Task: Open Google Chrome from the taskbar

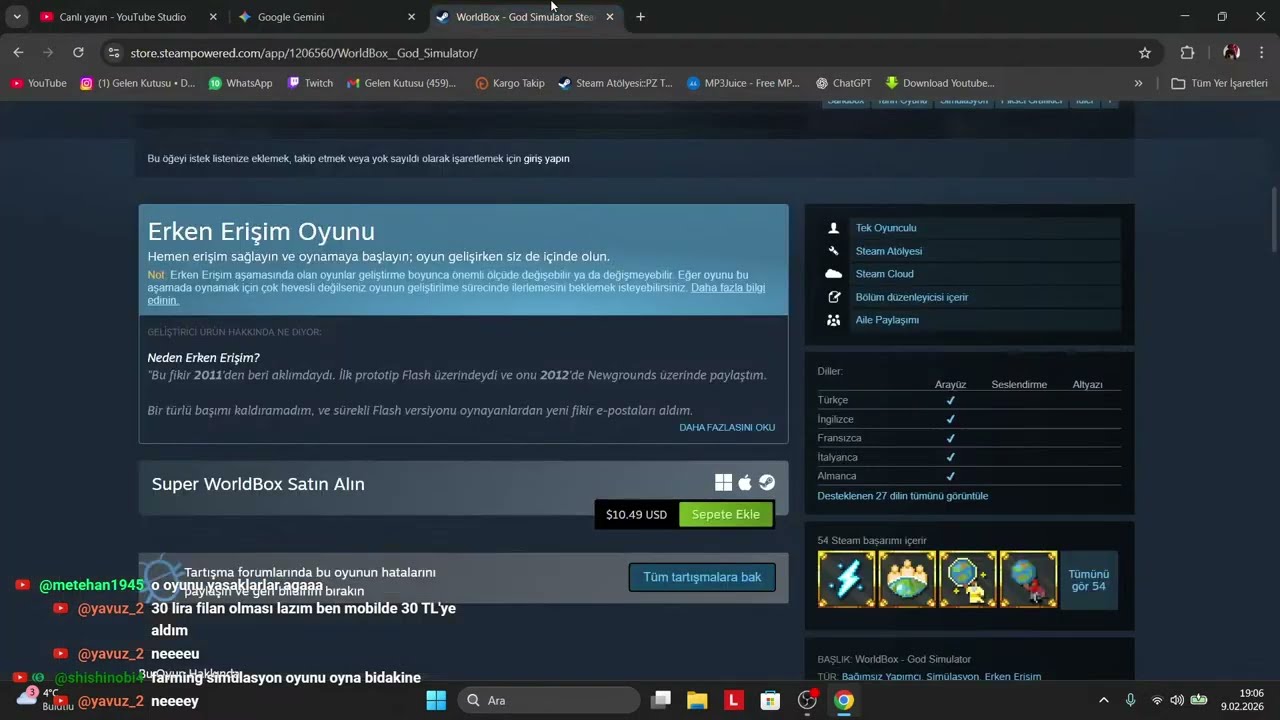Action: click(x=844, y=700)
